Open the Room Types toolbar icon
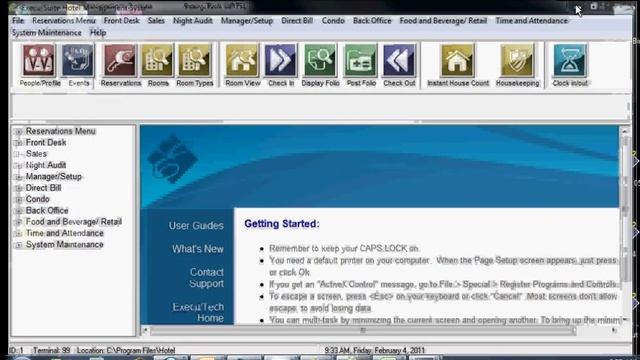Screen dimensions: 640x360 [x=195, y=61]
